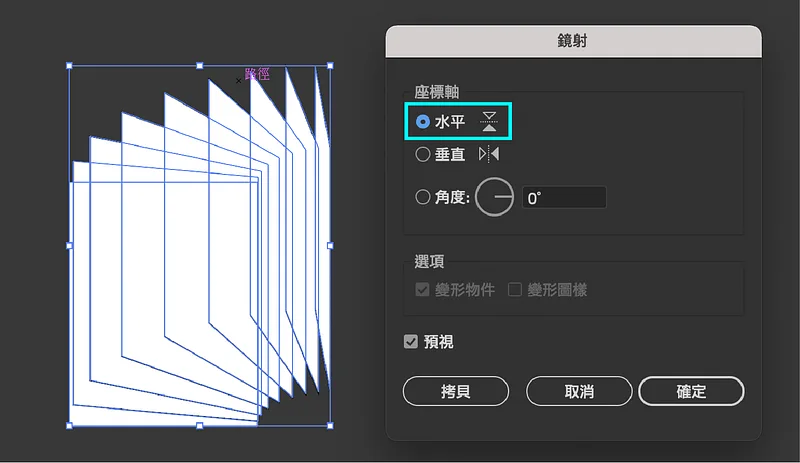Click the 取消 cancel button
800x463 pixels.
[579, 391]
